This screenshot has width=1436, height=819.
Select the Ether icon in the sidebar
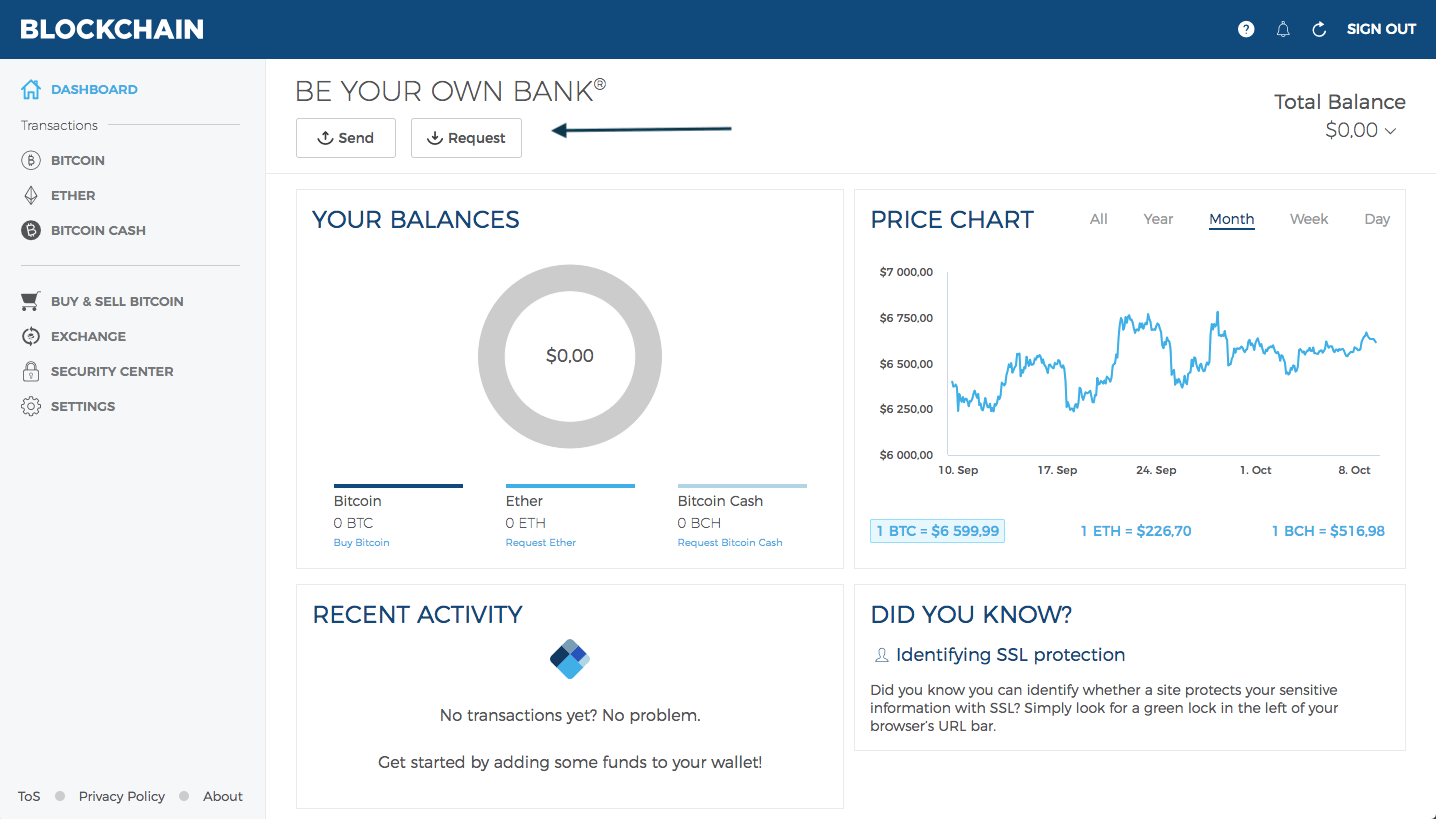click(30, 195)
